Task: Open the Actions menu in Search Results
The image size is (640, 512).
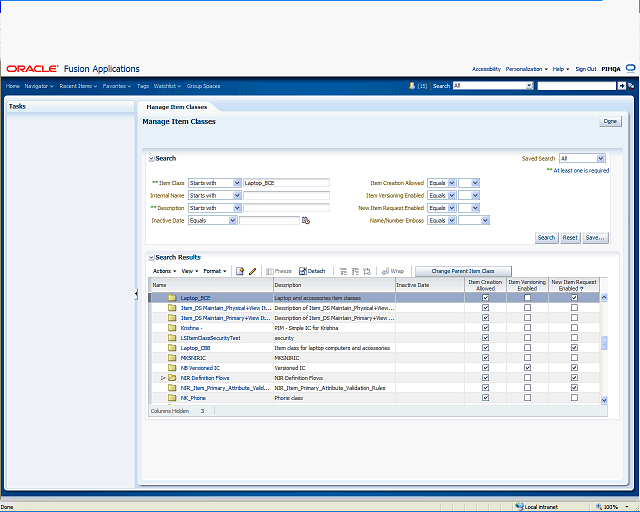Action: pos(164,271)
